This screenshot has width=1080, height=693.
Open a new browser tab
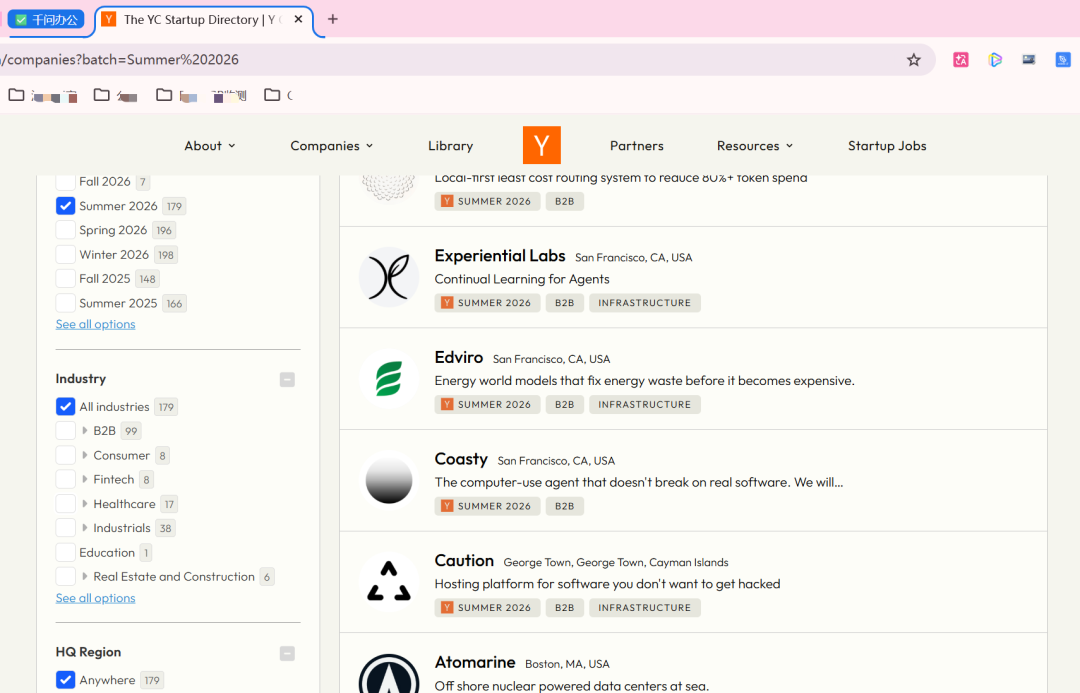tap(333, 19)
